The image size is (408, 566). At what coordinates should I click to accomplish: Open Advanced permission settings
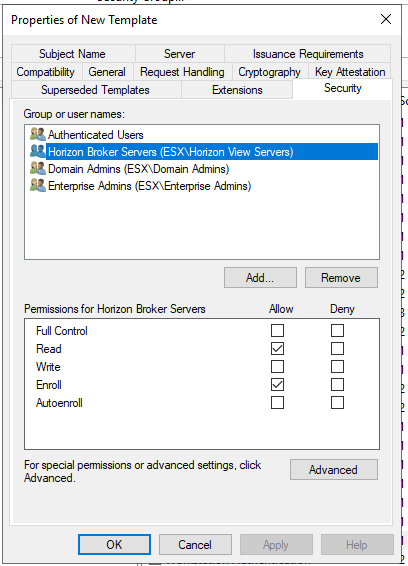pos(334,469)
